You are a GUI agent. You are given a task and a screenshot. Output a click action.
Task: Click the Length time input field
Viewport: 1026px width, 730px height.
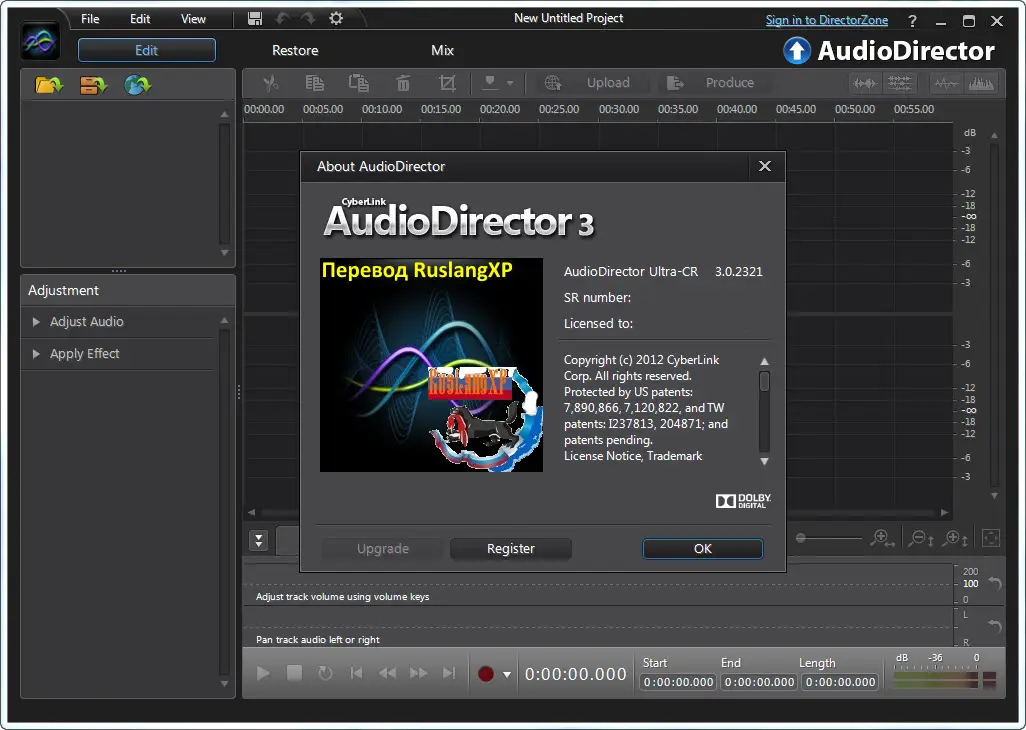[840, 682]
